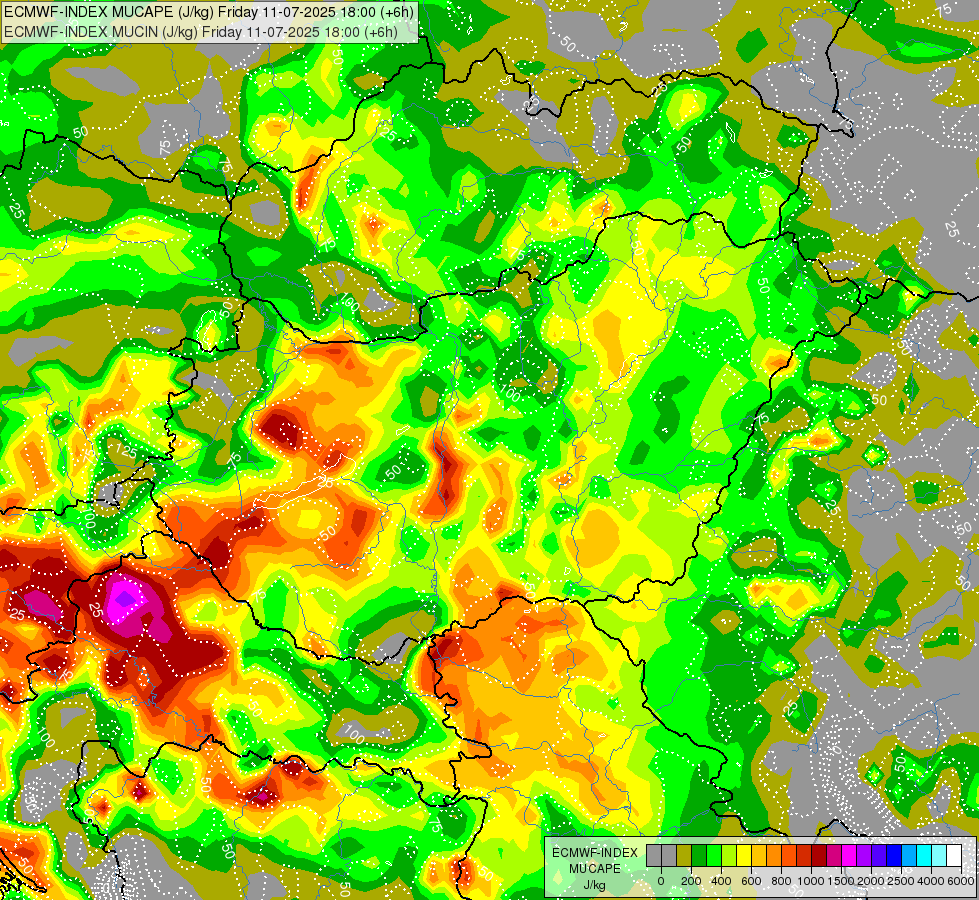This screenshot has height=900, width=979.
Task: Select the dark green legend swatch
Action: pos(699,855)
